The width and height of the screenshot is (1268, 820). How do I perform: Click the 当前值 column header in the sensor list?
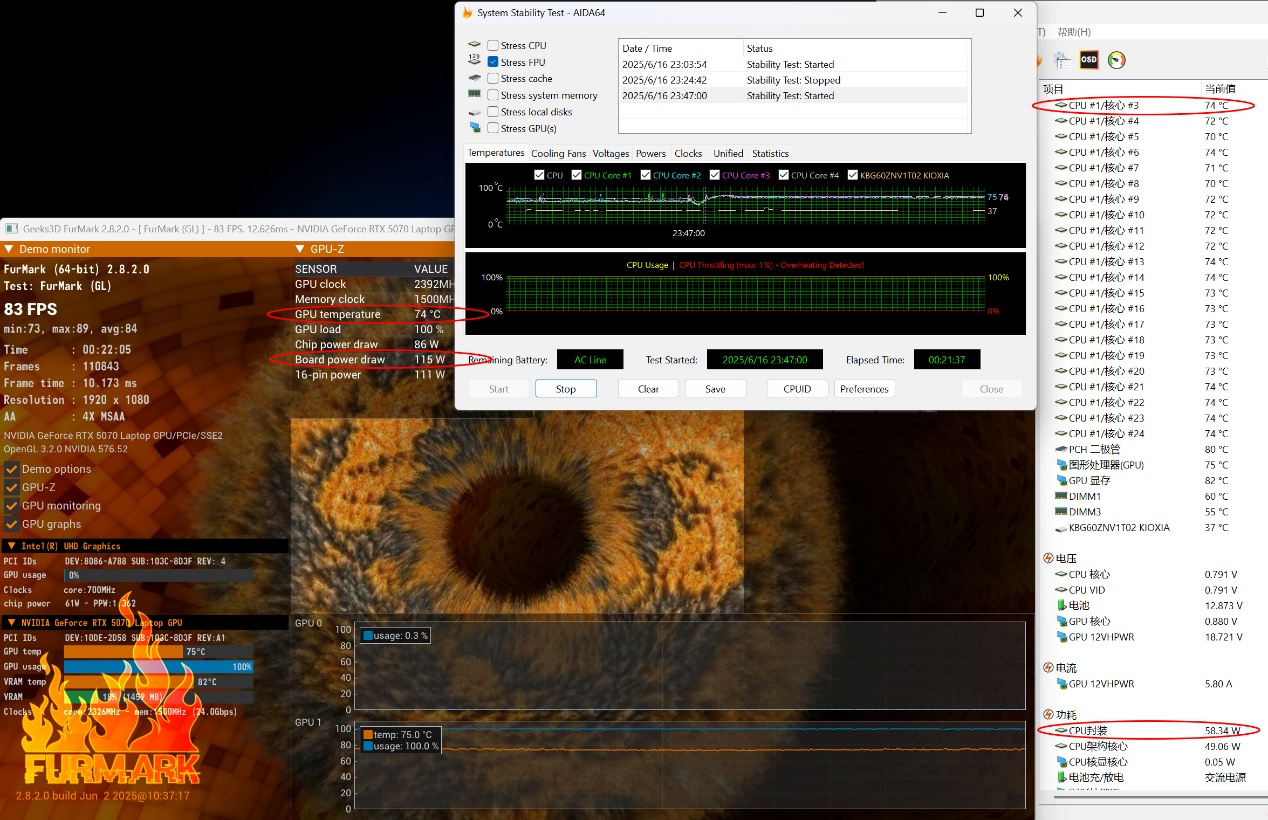coord(1234,89)
